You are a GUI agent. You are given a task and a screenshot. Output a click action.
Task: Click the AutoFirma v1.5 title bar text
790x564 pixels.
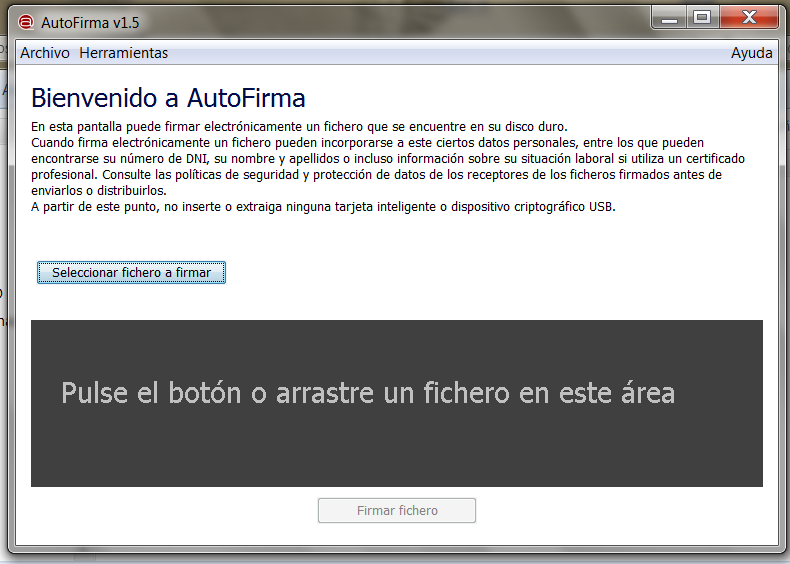point(91,22)
